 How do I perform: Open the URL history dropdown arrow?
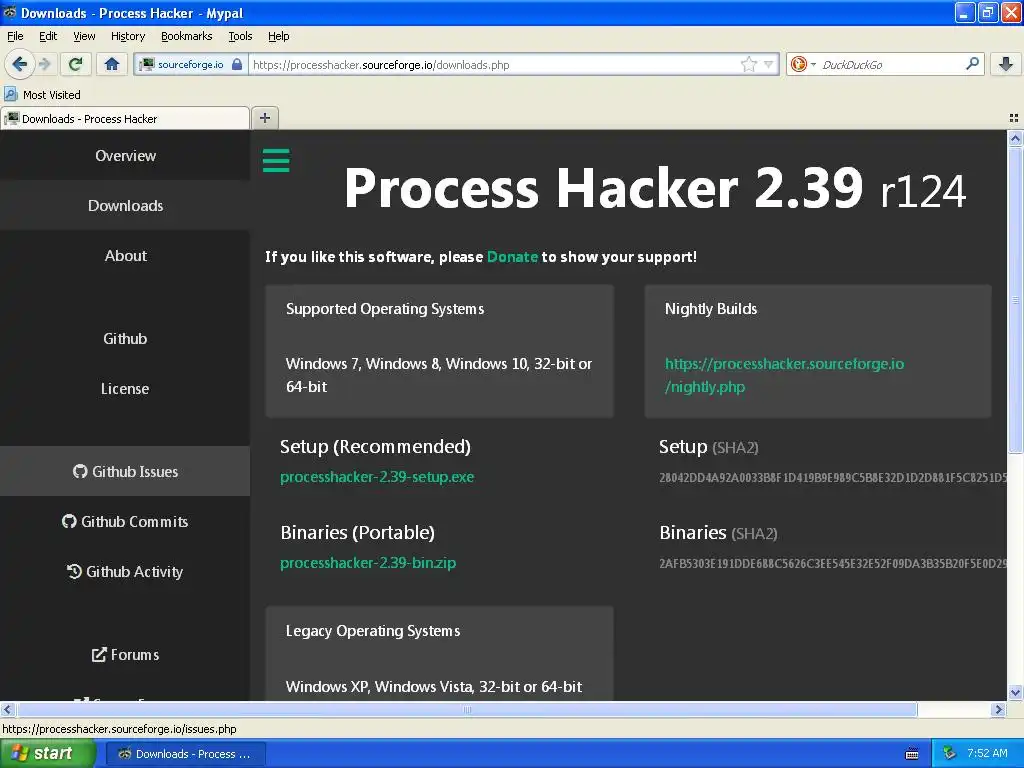(769, 64)
